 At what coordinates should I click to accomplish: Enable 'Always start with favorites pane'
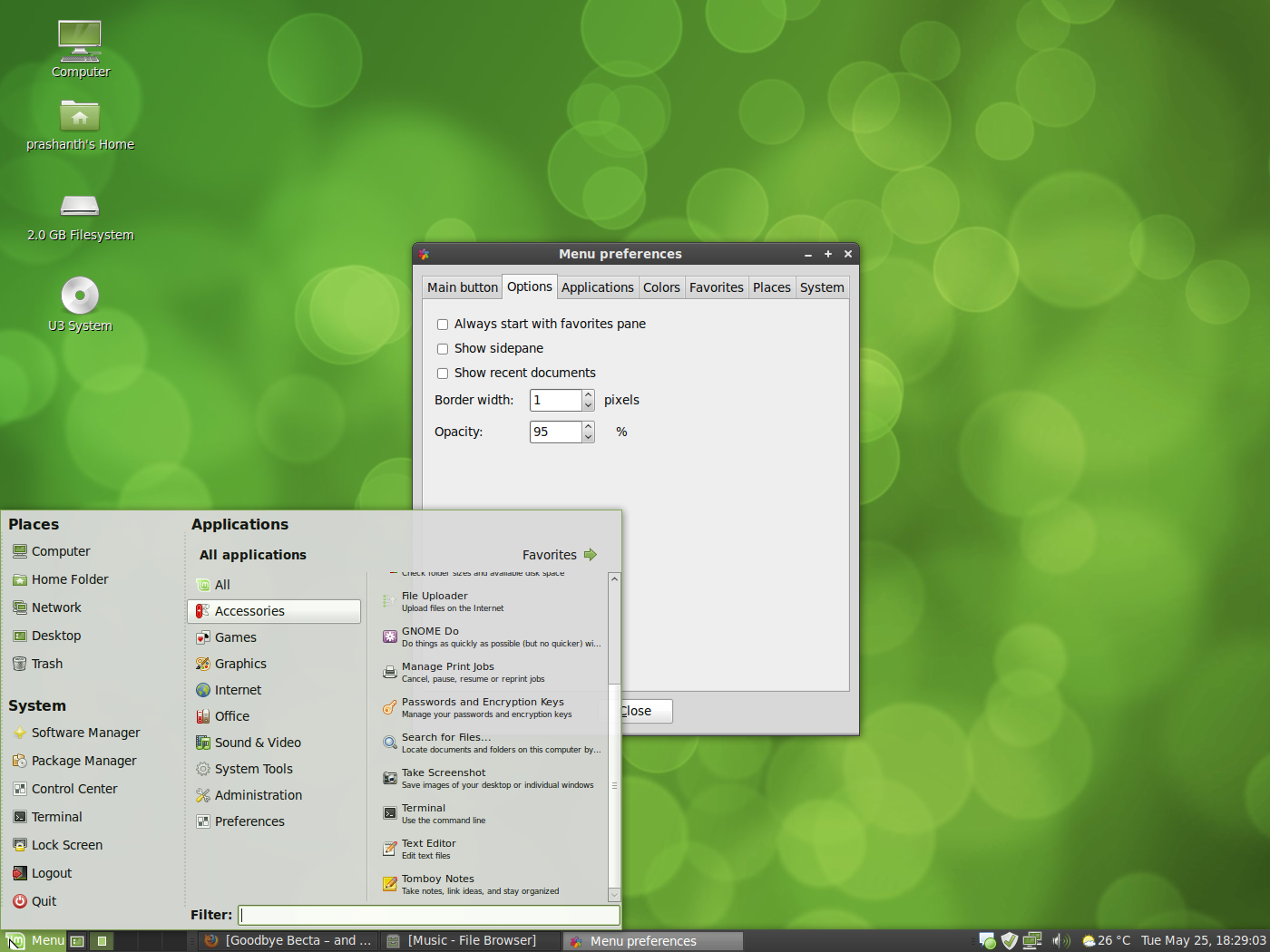(x=443, y=324)
